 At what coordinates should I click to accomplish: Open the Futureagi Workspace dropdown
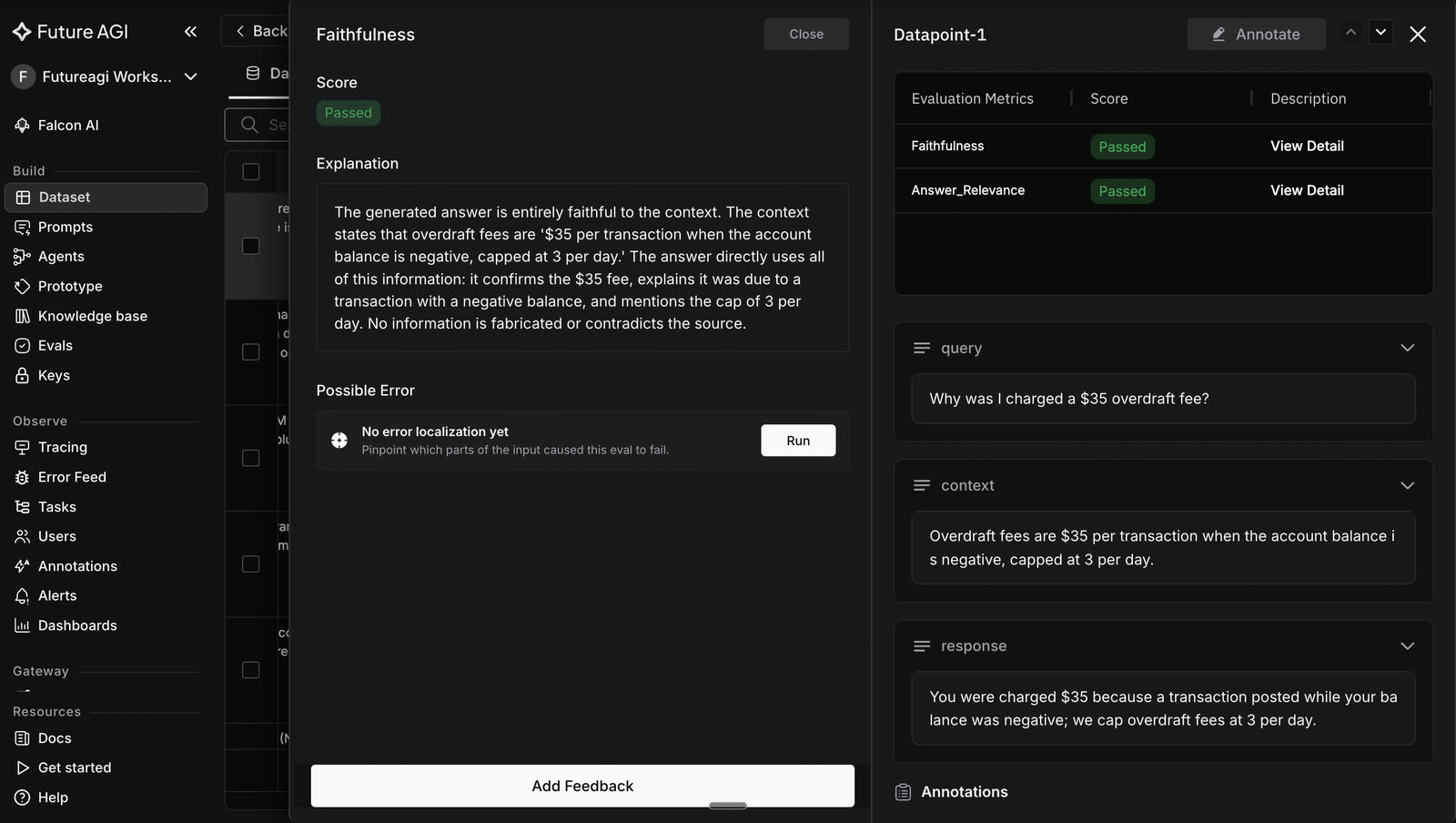point(105,76)
